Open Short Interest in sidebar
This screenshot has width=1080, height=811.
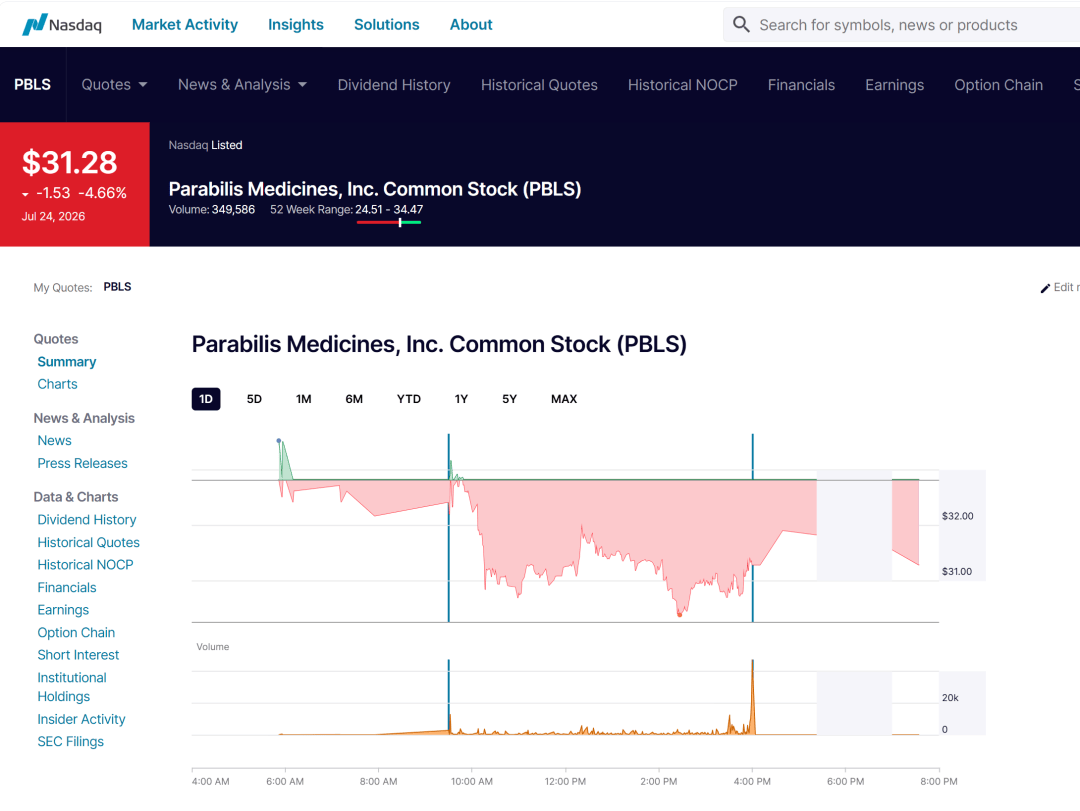tap(79, 655)
